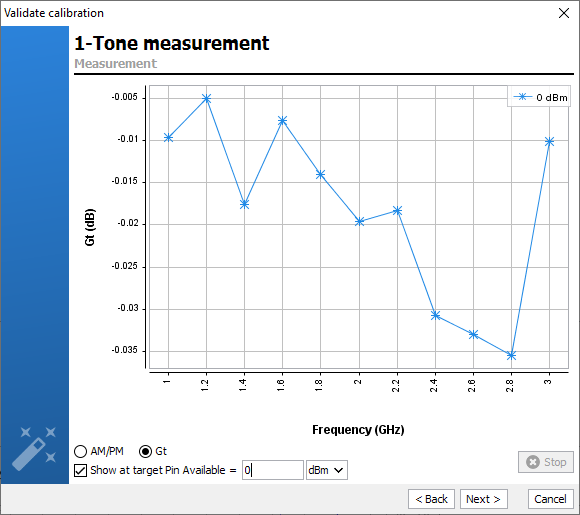Select the AM/PM radio button
Image resolution: width=580 pixels, height=515 pixels.
[80, 451]
